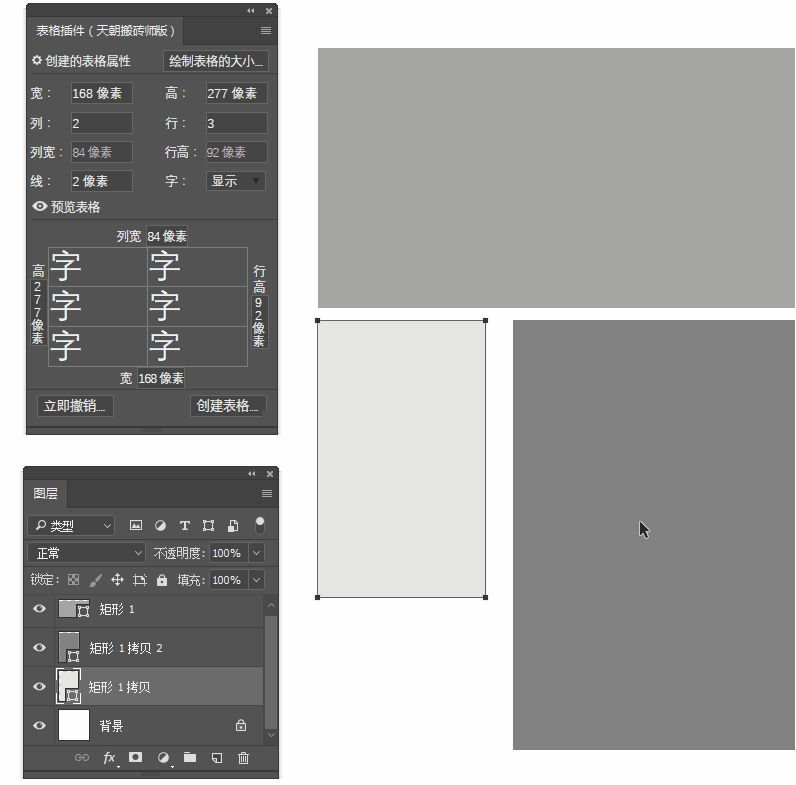Filter layers by type (T) icon
The image size is (796, 785).
[185, 526]
